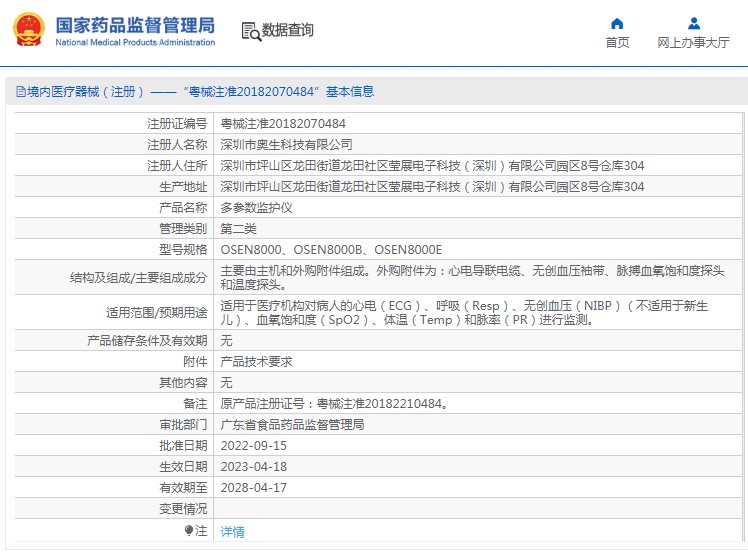Click the lightbulb icon beside 注
Screen dimensions: 748x553
[x=189, y=530]
